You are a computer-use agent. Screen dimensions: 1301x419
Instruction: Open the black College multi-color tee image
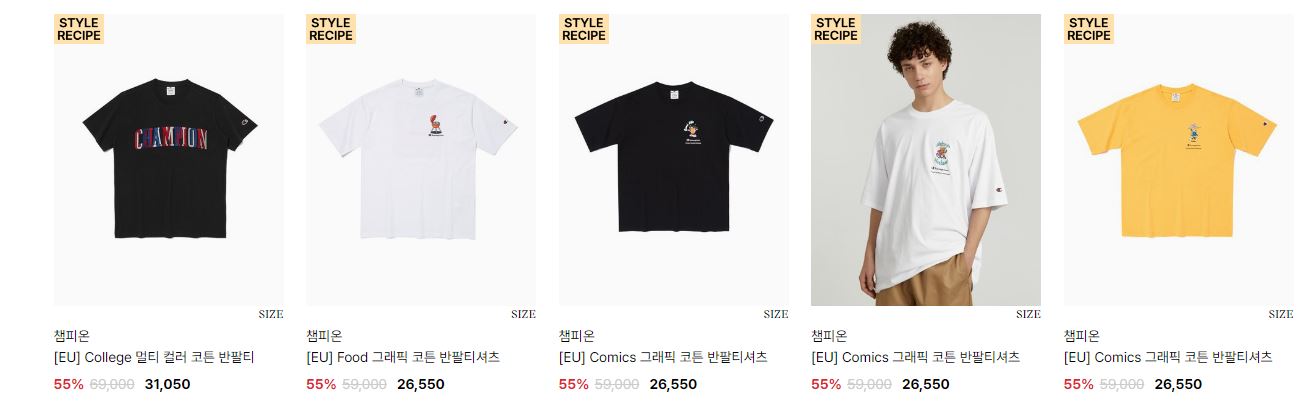pyautogui.click(x=168, y=160)
